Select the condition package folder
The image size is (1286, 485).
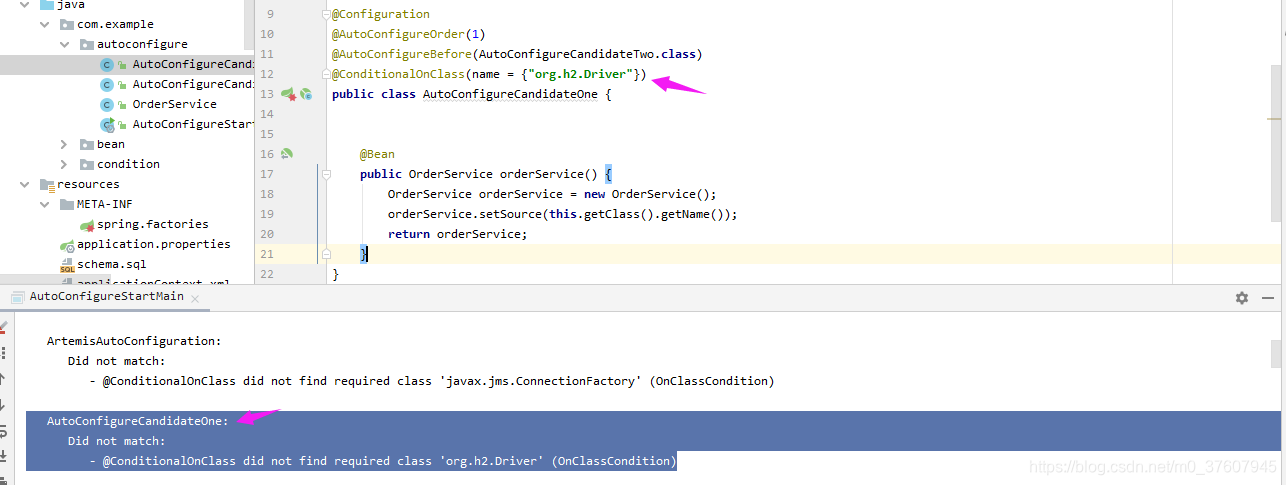[128, 164]
